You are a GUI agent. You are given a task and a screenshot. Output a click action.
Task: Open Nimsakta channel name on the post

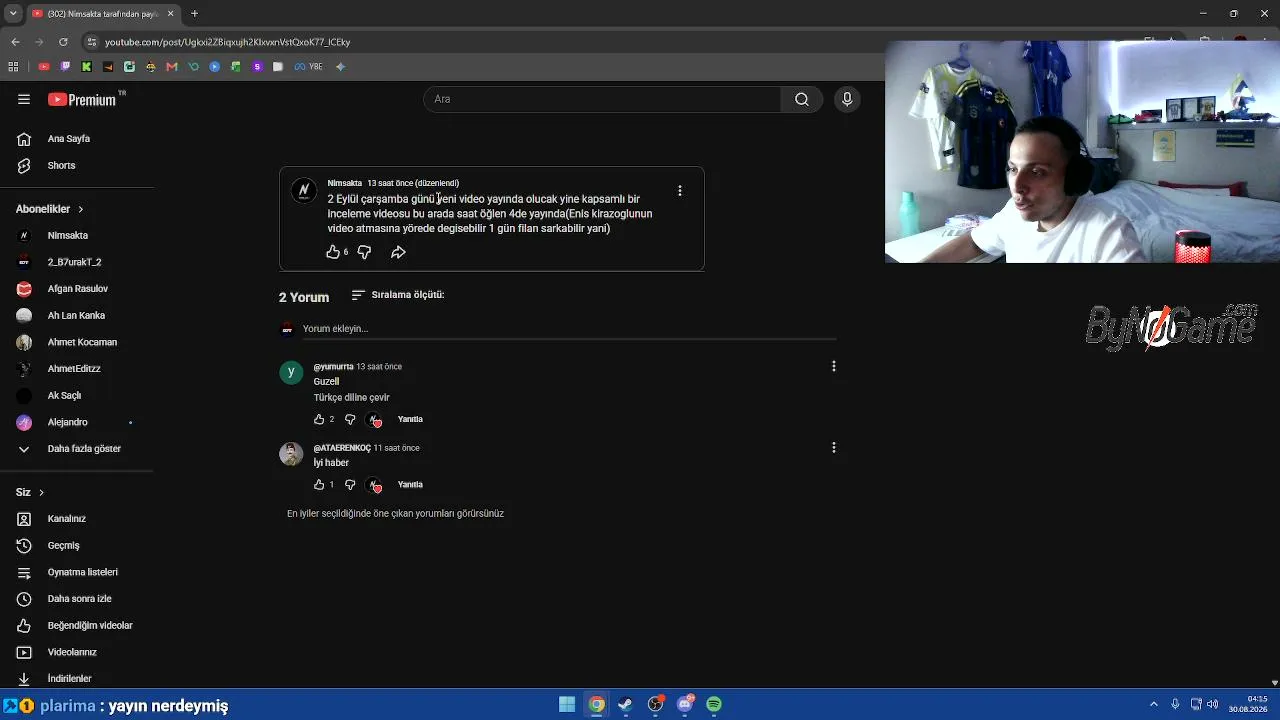click(x=344, y=183)
